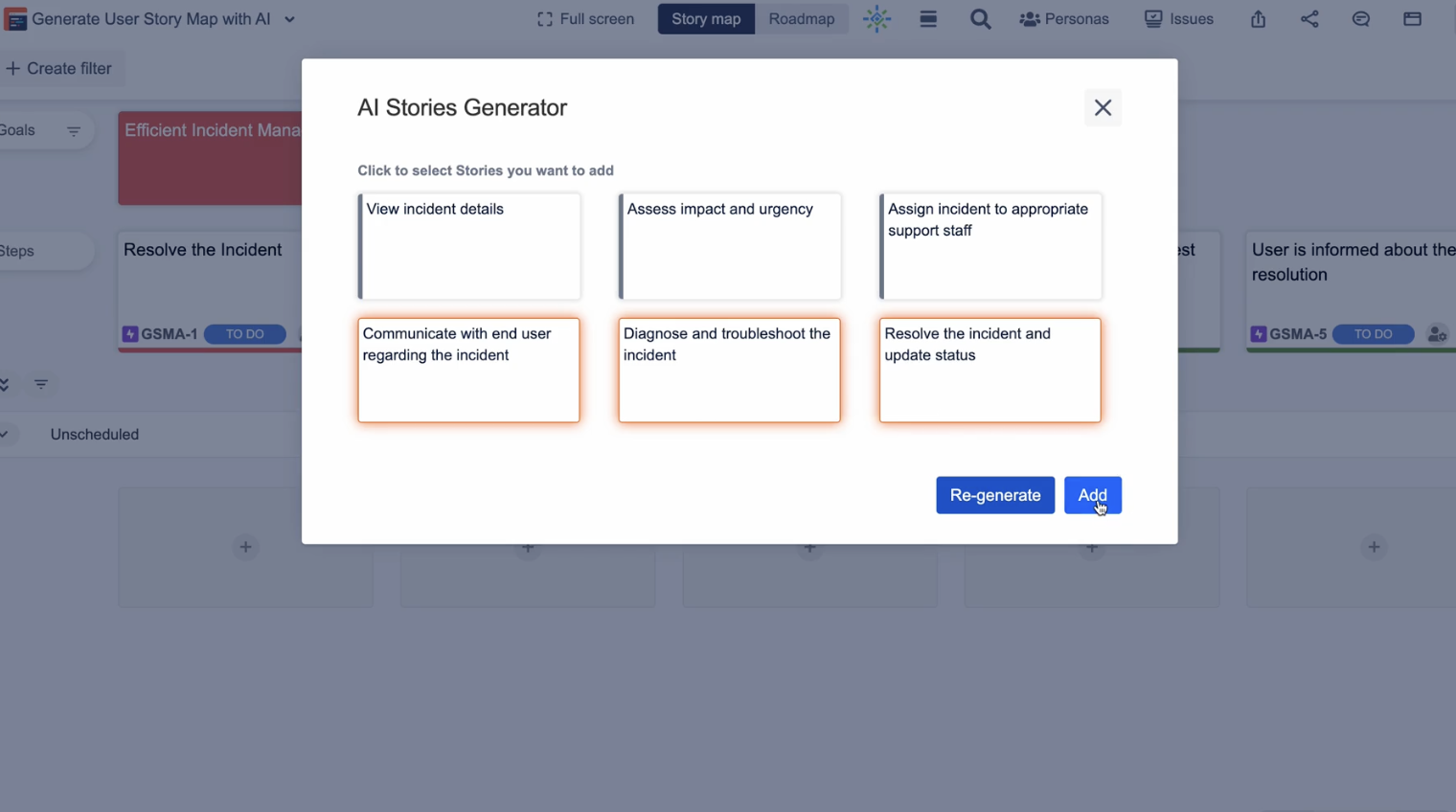Screen dimensions: 1456x812
Task: Deselect 'Diagnose and troubleshoot the incident' story
Action: click(730, 371)
